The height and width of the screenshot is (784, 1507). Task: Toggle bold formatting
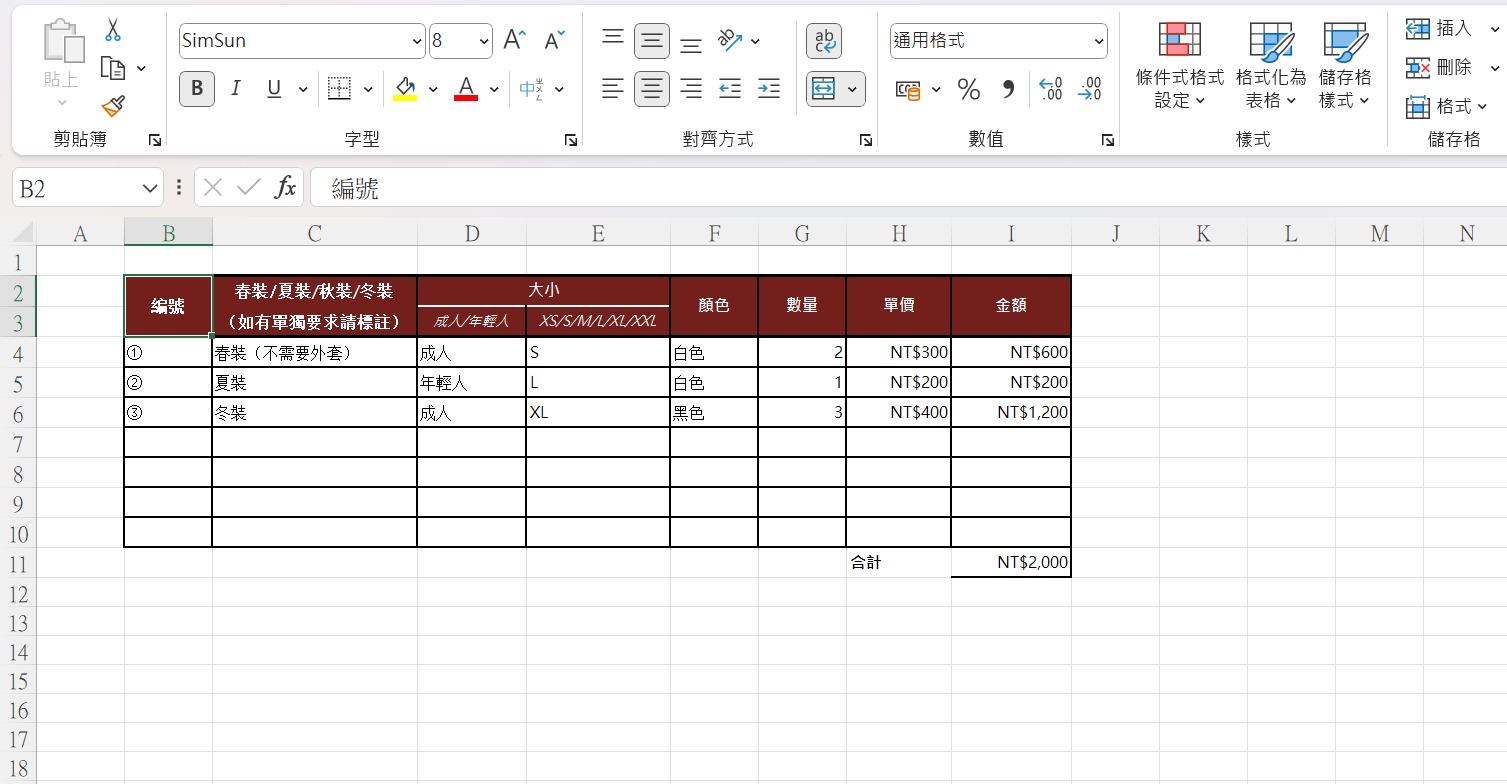[x=196, y=88]
